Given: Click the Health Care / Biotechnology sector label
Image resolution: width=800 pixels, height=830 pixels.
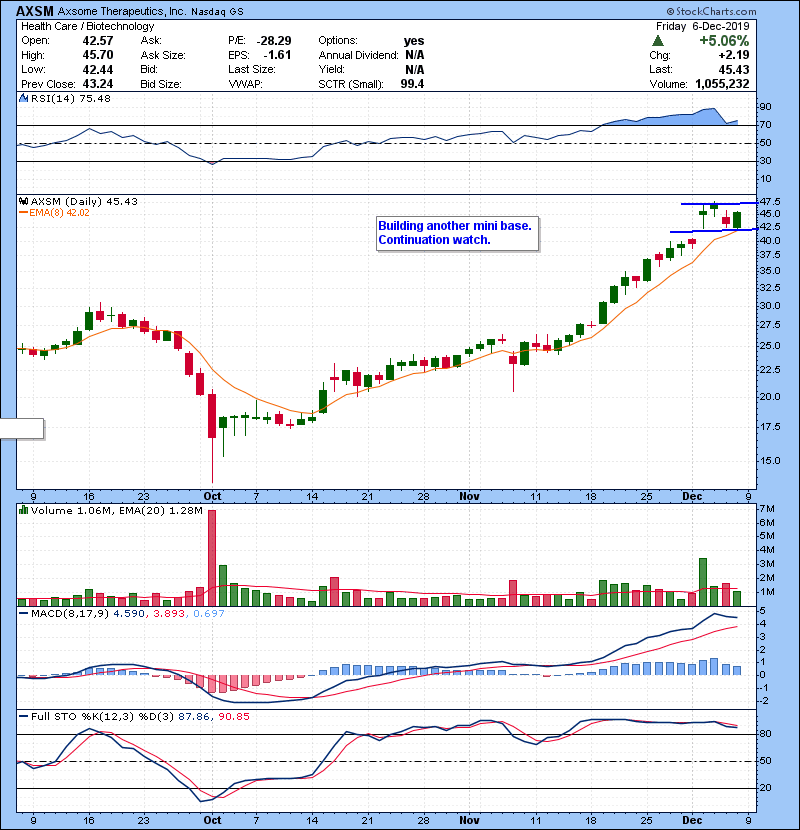Looking at the screenshot, I should [x=87, y=26].
